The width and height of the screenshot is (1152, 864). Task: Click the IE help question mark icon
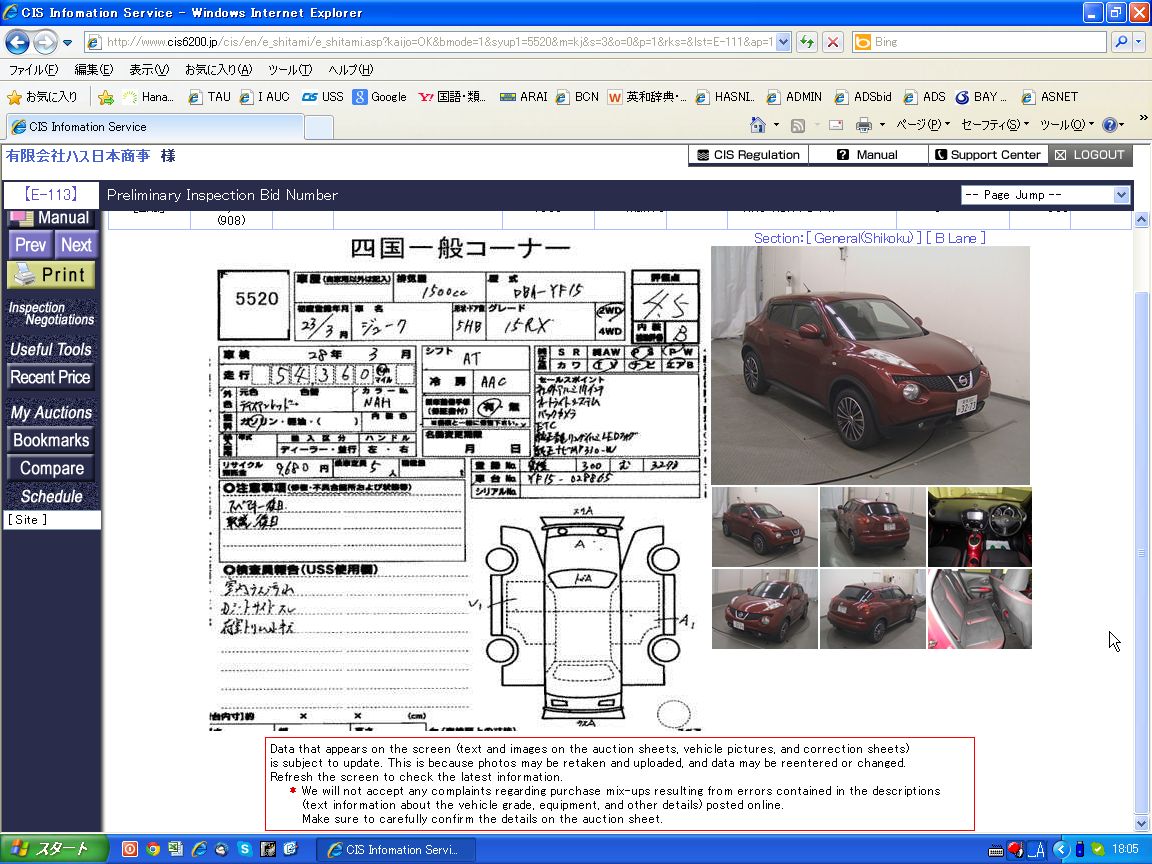[1108, 125]
